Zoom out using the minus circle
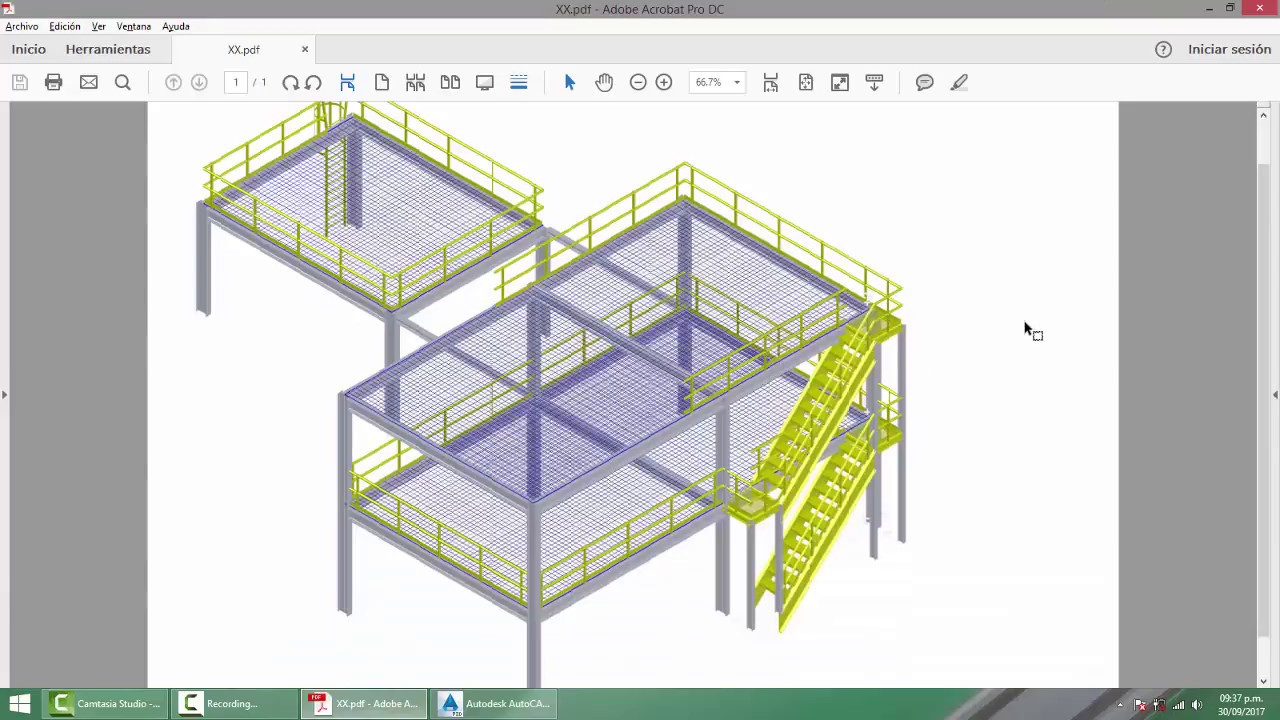The image size is (1280, 720). (x=638, y=83)
